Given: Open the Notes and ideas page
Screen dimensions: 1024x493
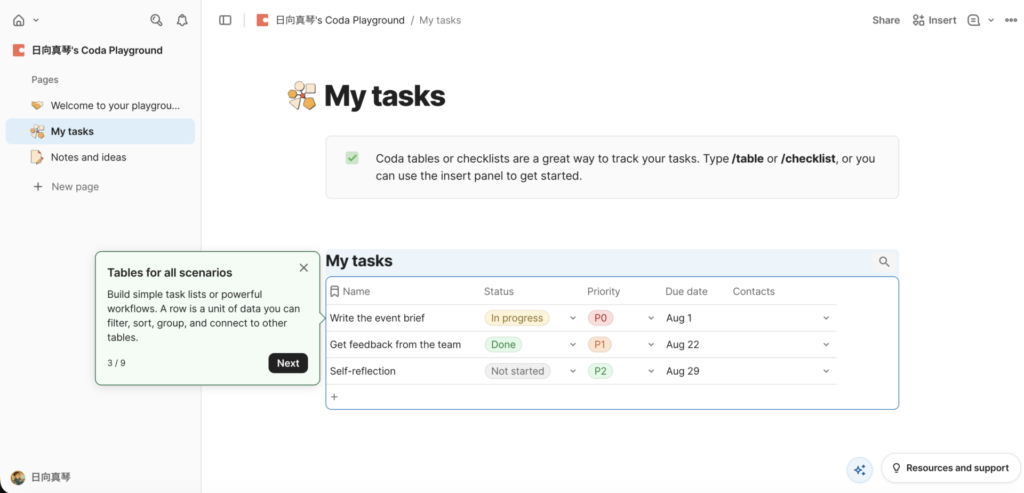Looking at the screenshot, I should (x=88, y=157).
